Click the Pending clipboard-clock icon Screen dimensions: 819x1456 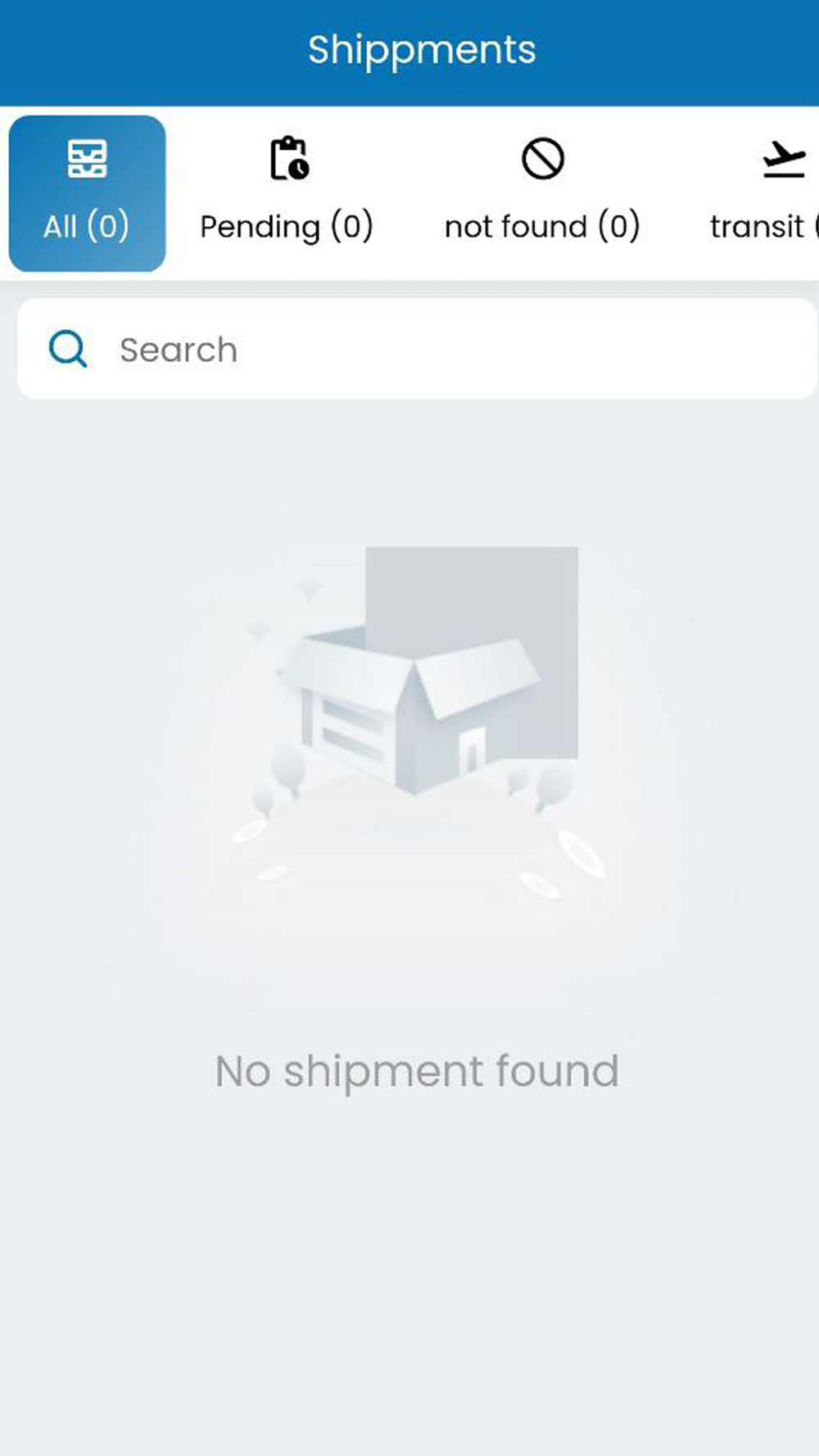(x=289, y=158)
